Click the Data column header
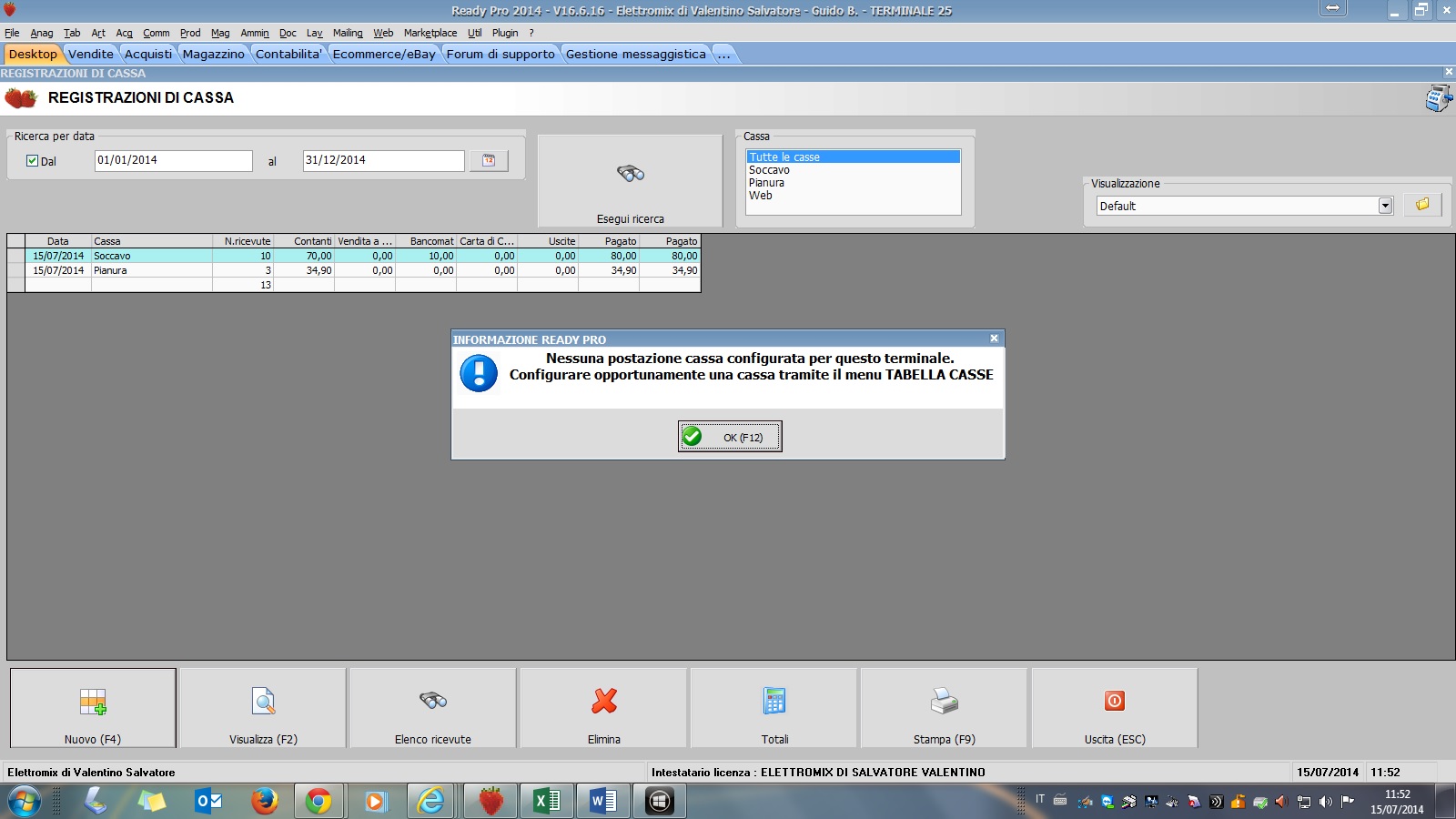1456x819 pixels. pos(58,241)
